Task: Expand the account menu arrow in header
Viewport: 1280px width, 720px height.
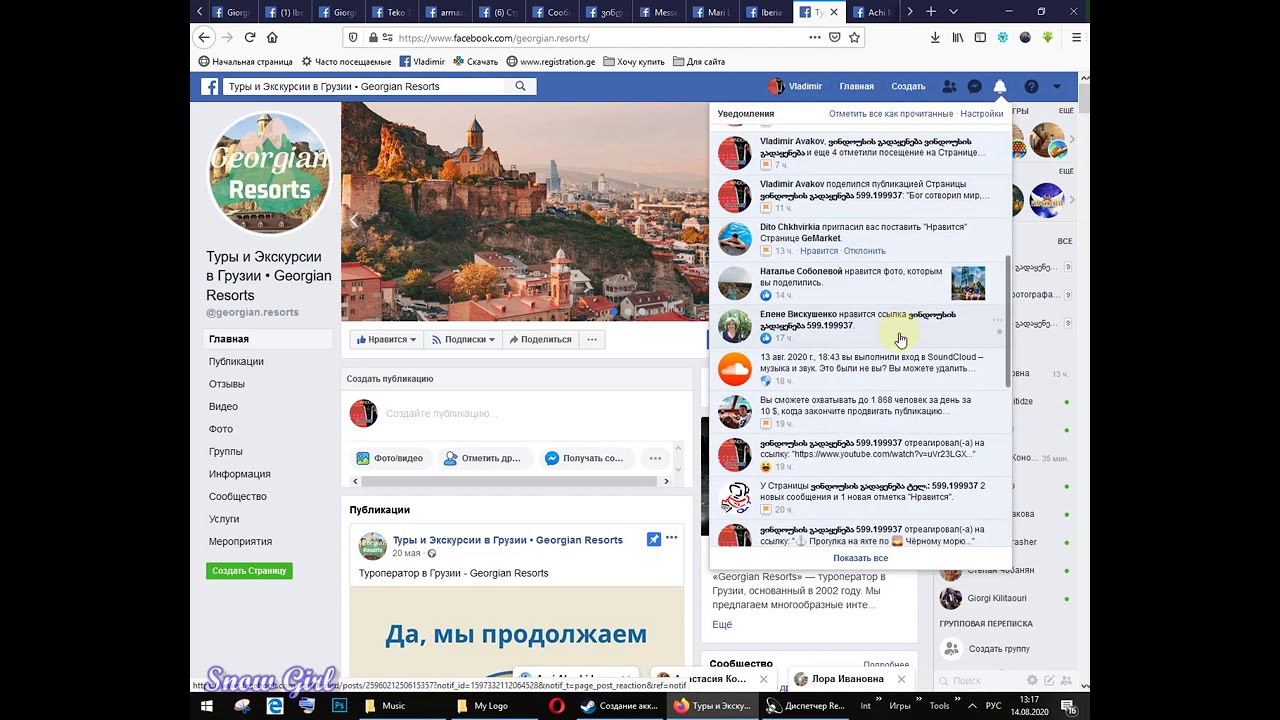Action: pyautogui.click(x=1057, y=87)
